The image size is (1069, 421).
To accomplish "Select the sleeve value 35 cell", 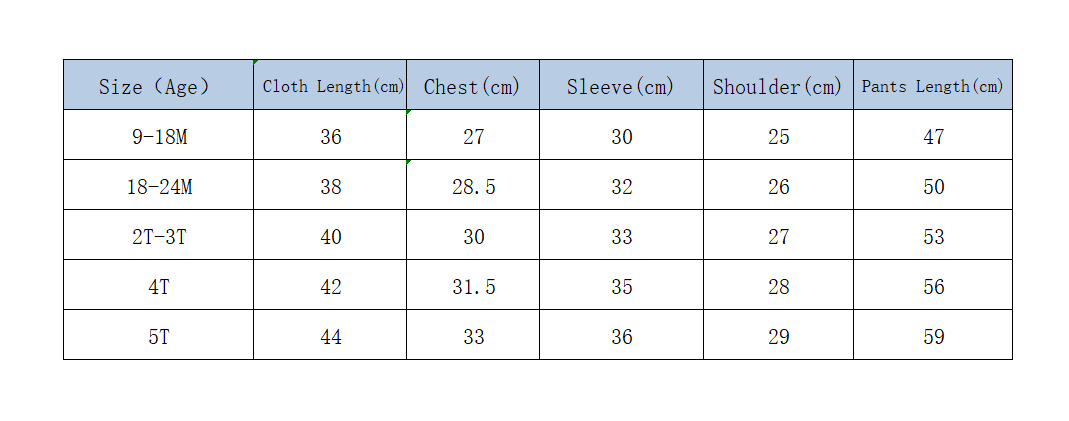I will 621,285.
